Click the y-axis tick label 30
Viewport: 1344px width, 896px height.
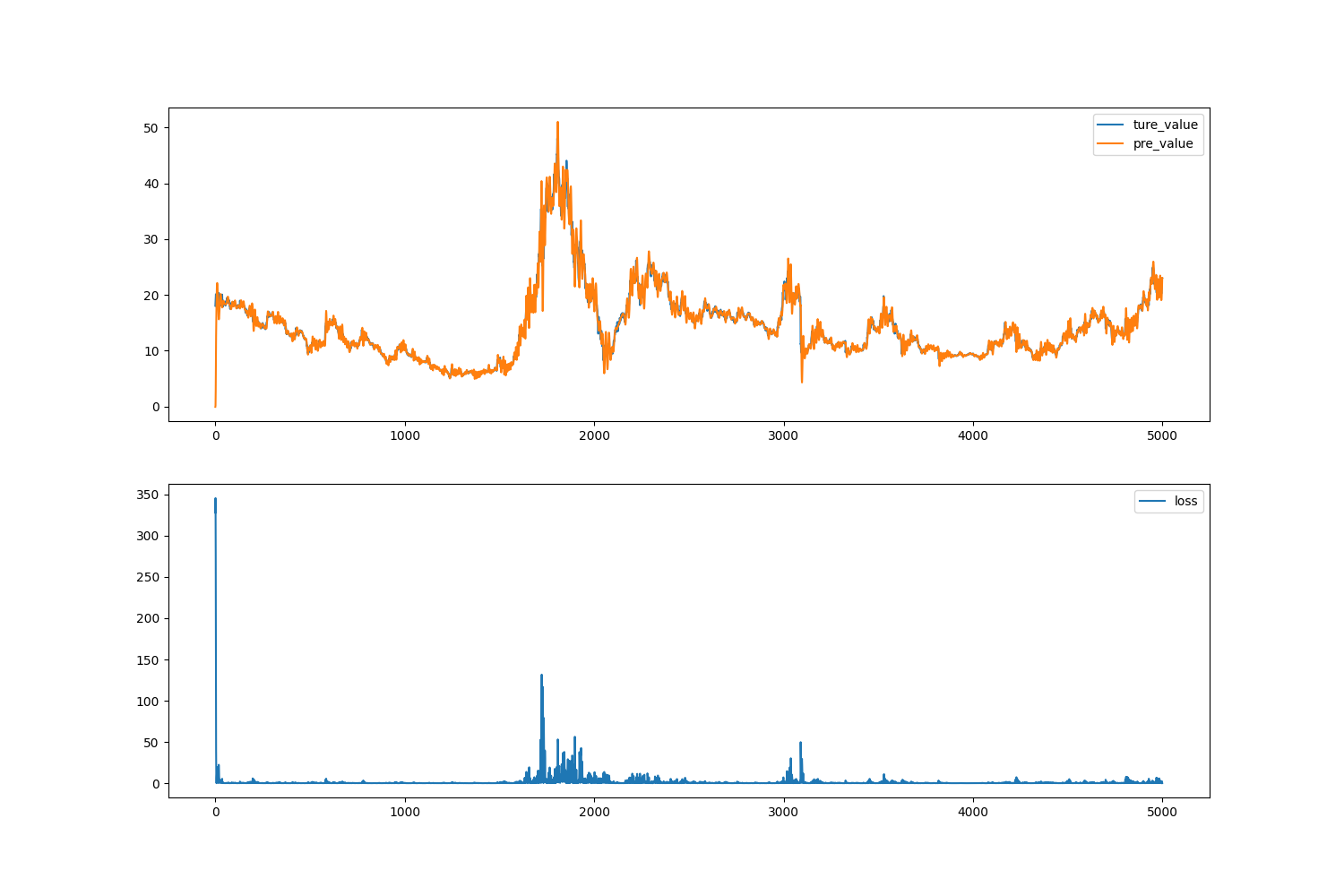(152, 239)
